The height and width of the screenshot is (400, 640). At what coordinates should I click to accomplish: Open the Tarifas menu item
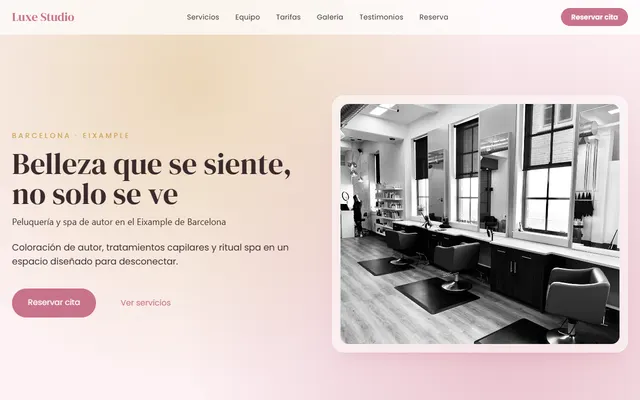[x=288, y=17]
